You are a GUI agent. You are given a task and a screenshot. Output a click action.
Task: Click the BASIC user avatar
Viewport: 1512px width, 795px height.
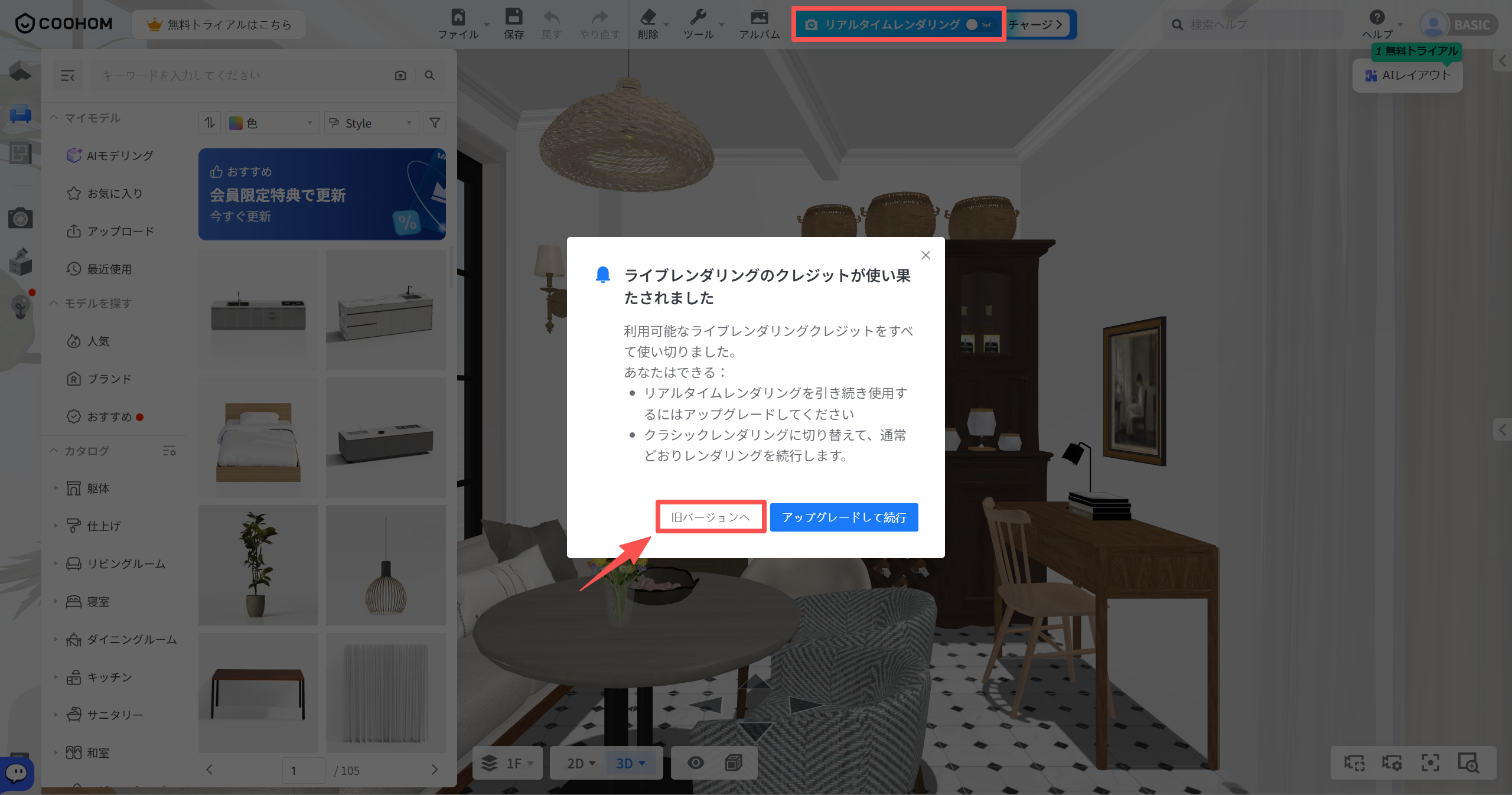pyautogui.click(x=1434, y=25)
